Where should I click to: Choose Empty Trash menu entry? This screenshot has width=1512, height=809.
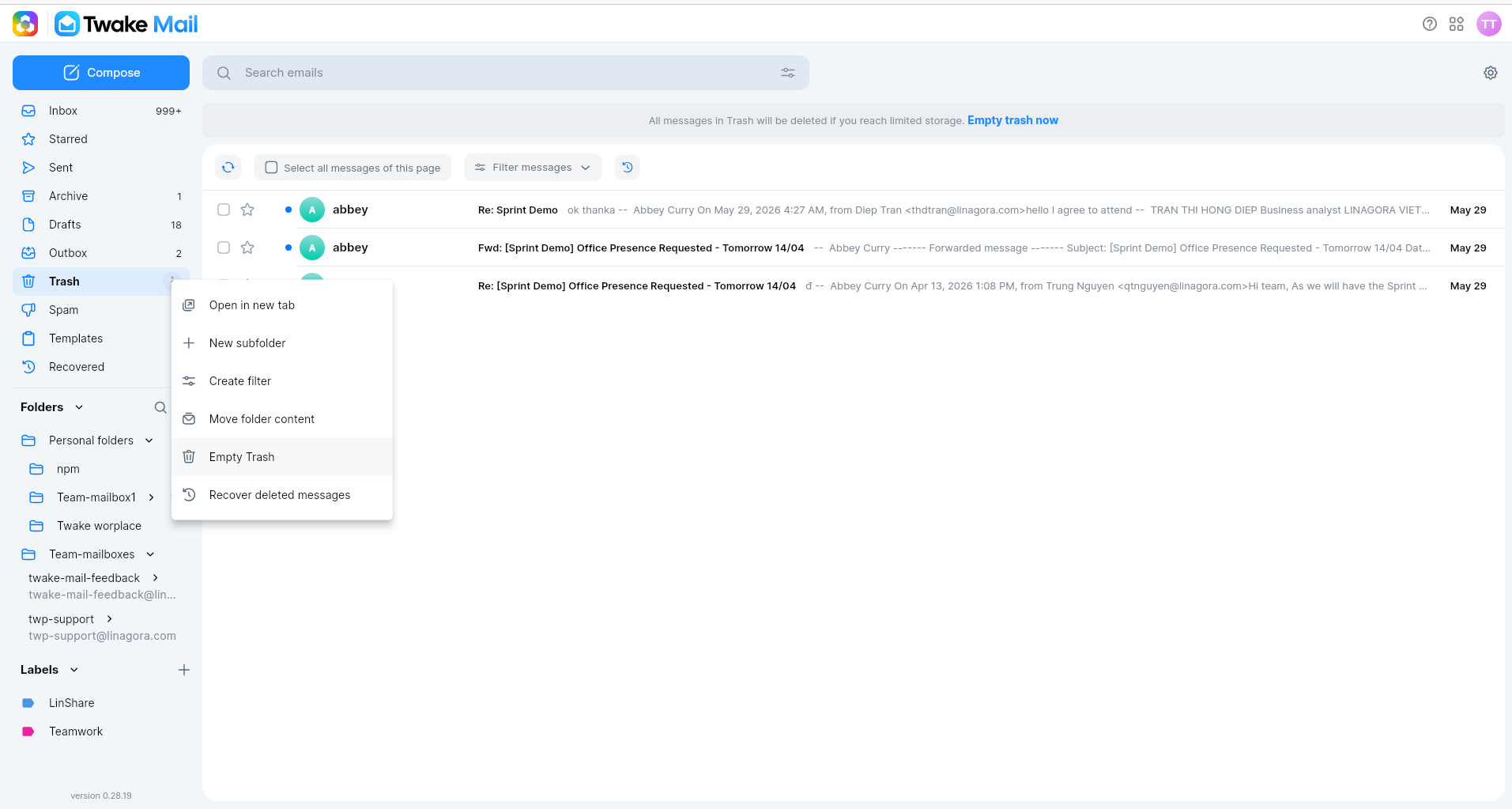point(282,457)
